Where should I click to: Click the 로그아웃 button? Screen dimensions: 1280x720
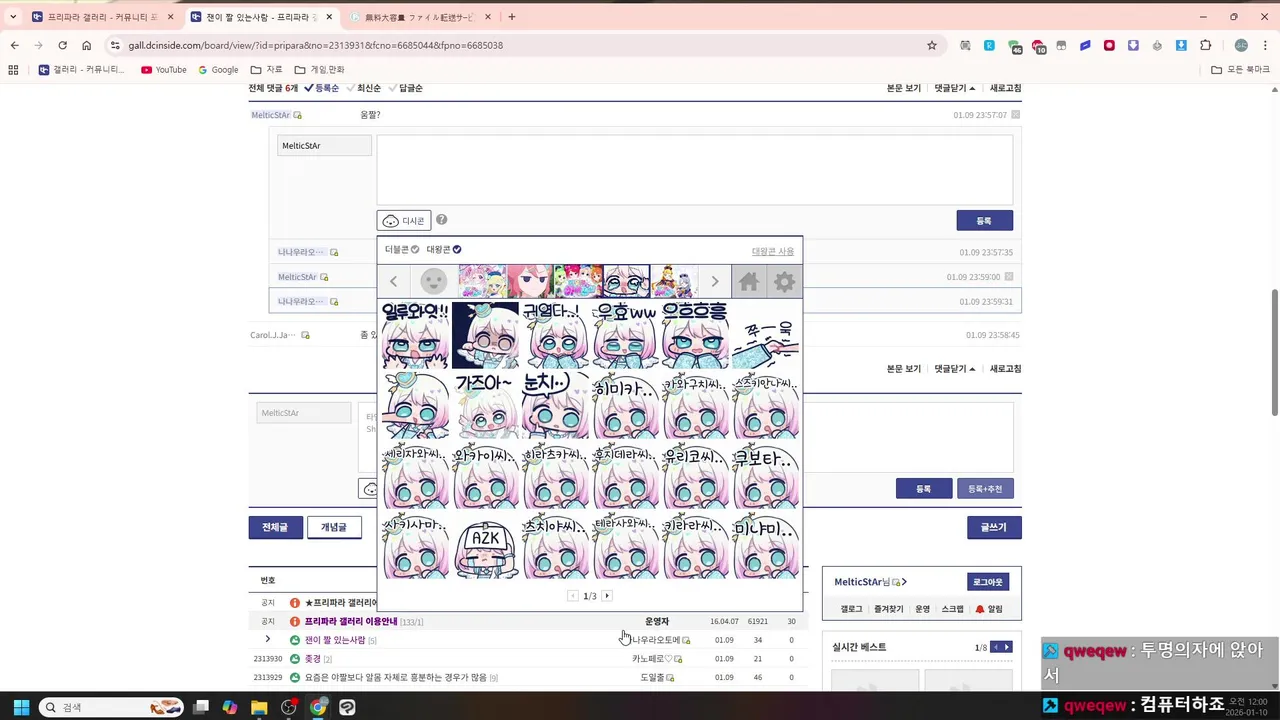988,582
